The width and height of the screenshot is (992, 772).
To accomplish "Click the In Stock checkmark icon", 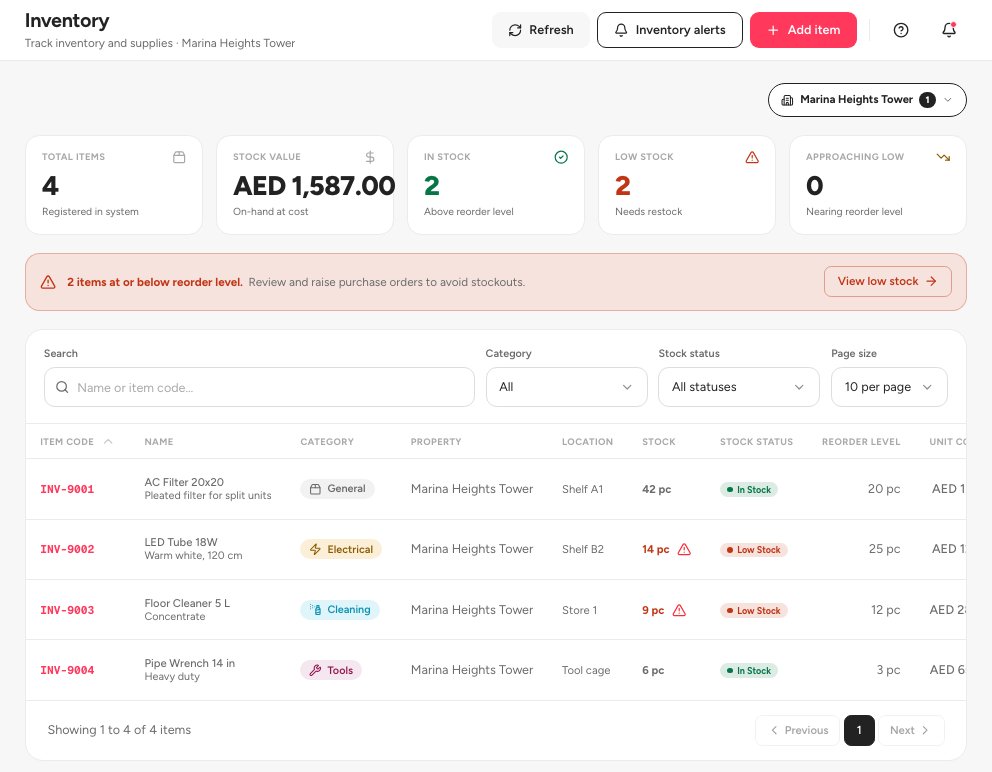I will click(561, 157).
